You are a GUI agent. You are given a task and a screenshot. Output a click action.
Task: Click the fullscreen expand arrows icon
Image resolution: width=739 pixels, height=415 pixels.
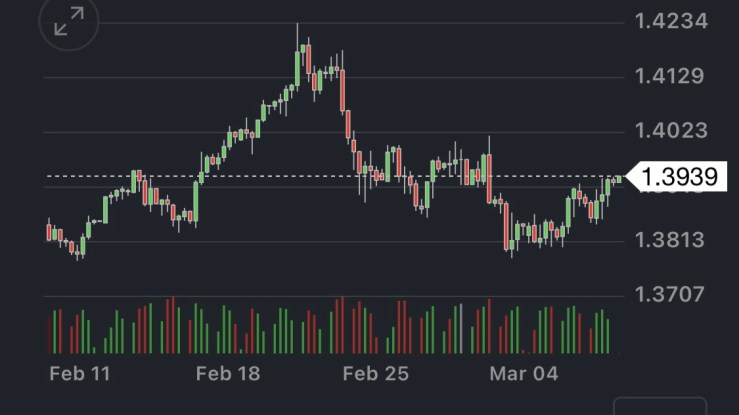pos(69,22)
